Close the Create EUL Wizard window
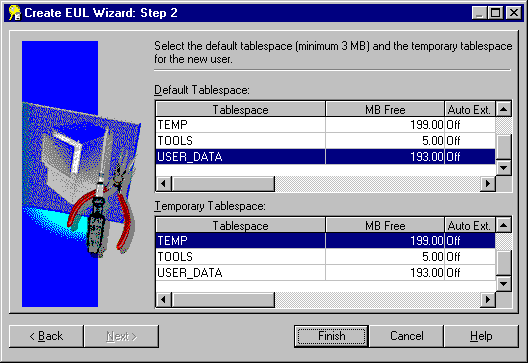528x363 pixels. click(x=514, y=13)
